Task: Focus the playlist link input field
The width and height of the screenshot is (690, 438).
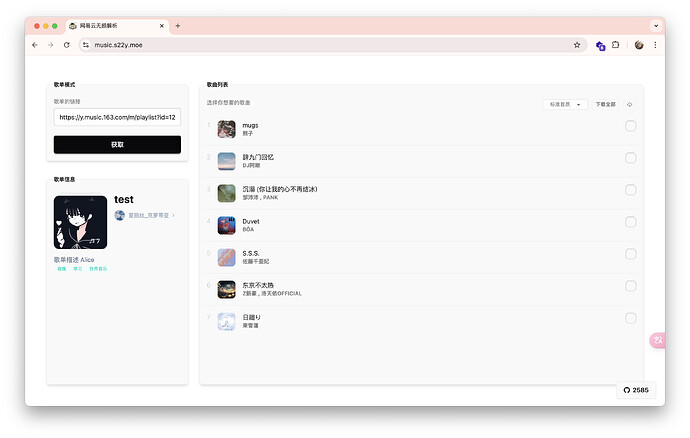Action: pos(117,117)
